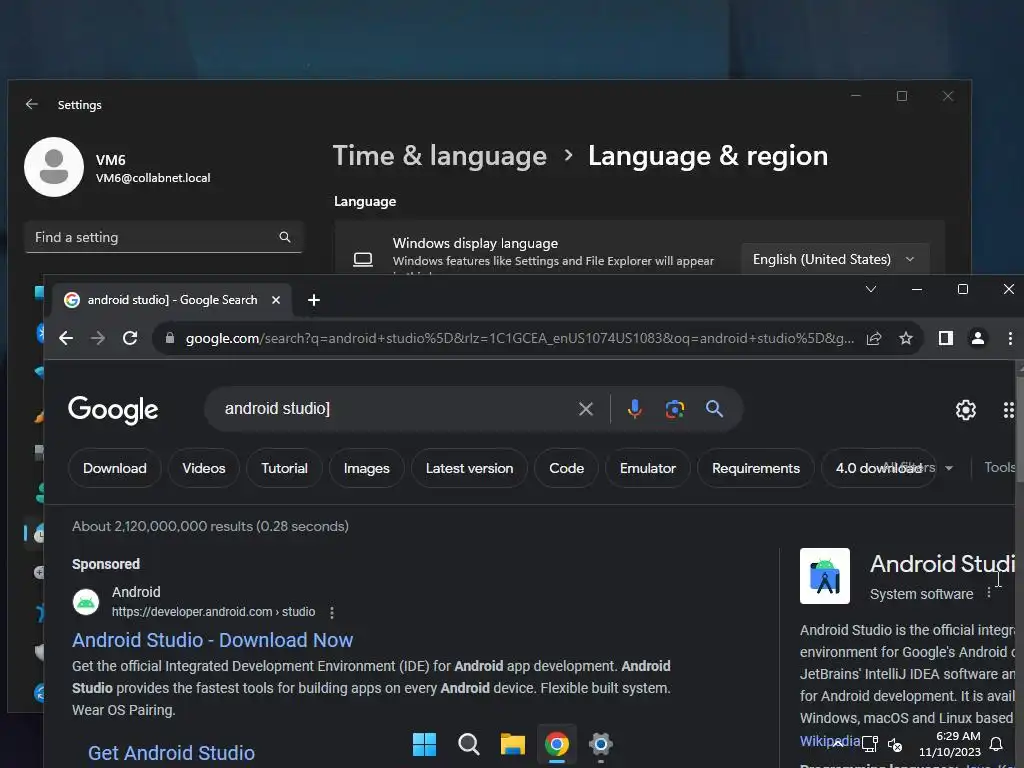Go back in Settings window
Screen dimensions: 1024x768
coord(31,104)
